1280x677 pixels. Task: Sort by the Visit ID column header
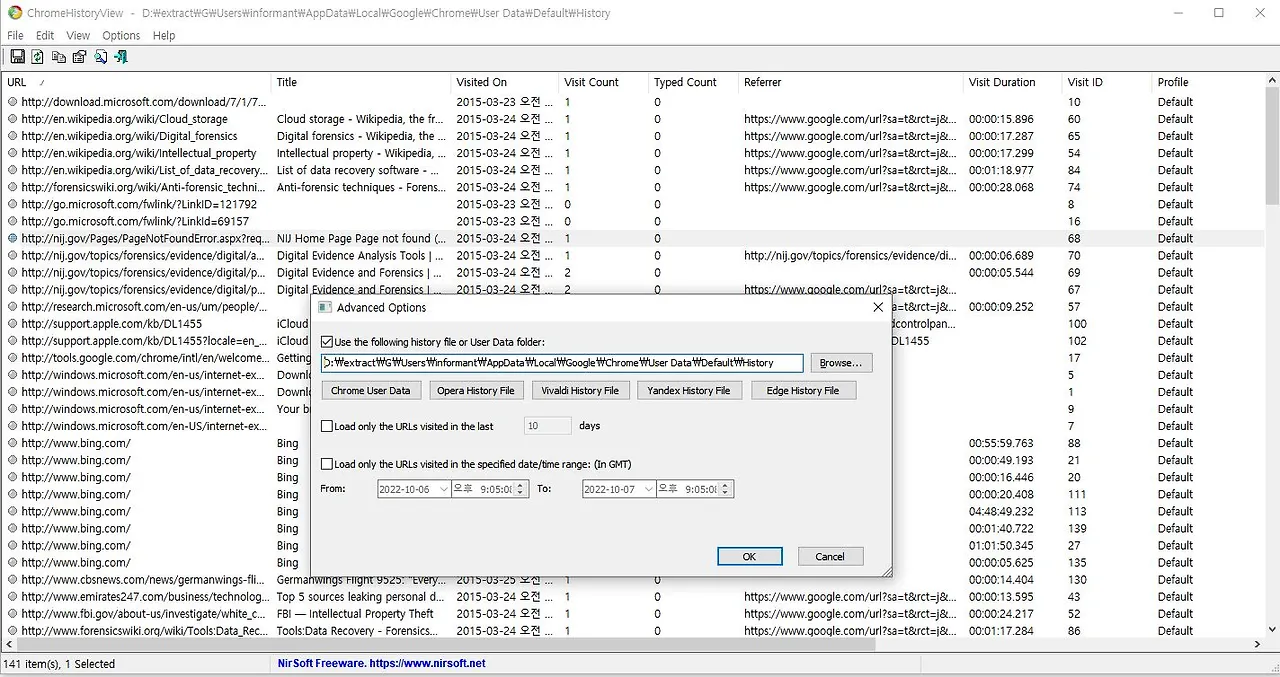(x=1107, y=82)
